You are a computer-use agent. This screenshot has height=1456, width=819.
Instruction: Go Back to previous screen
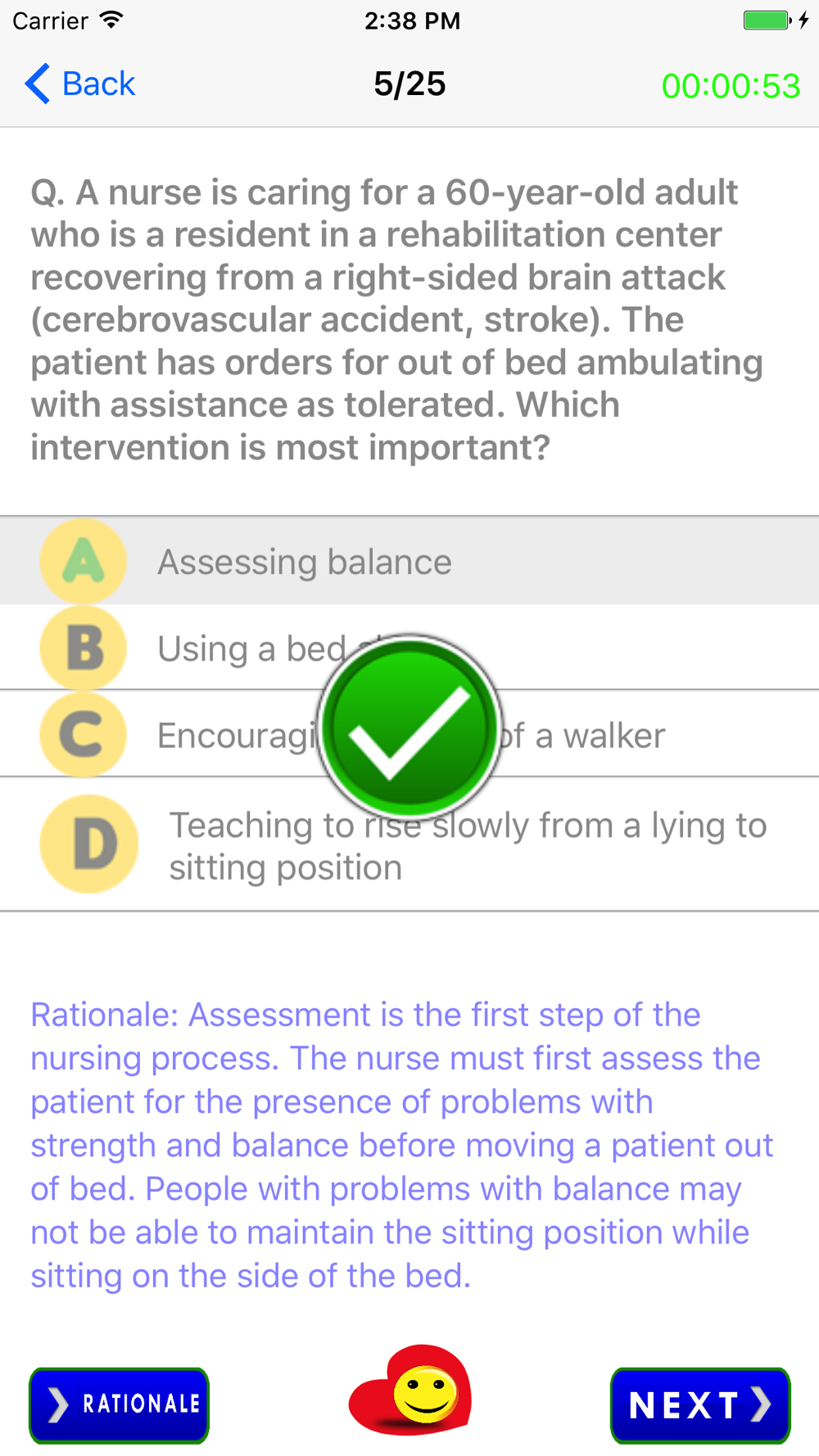click(79, 84)
